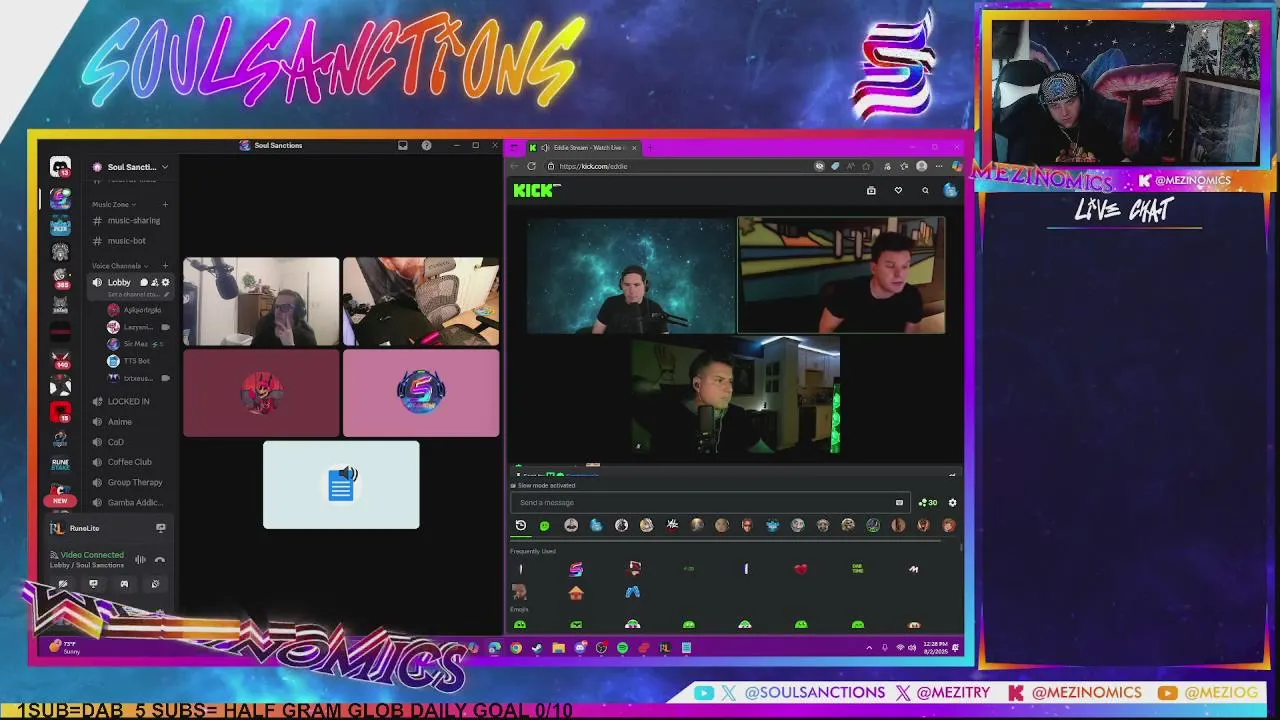This screenshot has width=1280, height=720.
Task: Select Soul Sanctions logo avatar tile
Action: tap(421, 393)
